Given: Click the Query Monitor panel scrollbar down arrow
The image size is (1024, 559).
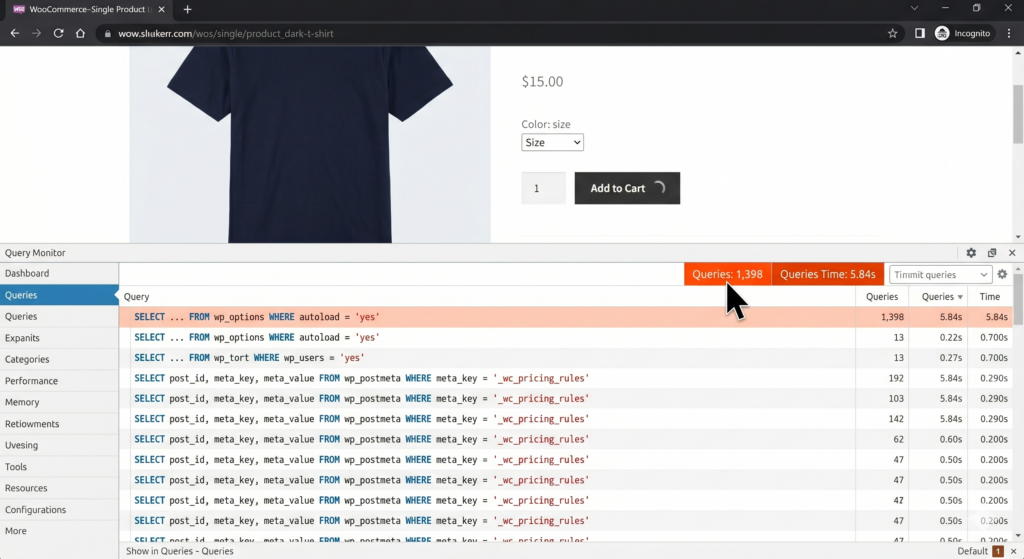Looking at the screenshot, I should tap(1017, 536).
